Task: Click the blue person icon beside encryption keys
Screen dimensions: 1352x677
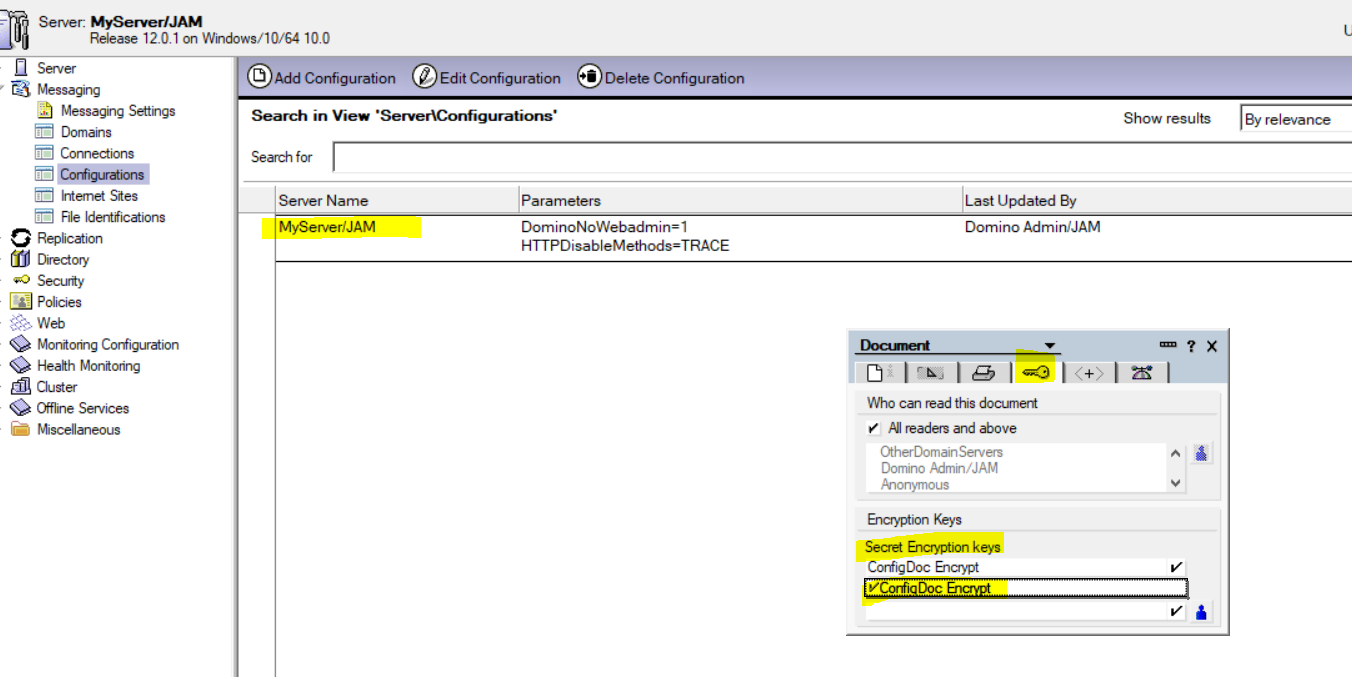Action: (1202, 612)
